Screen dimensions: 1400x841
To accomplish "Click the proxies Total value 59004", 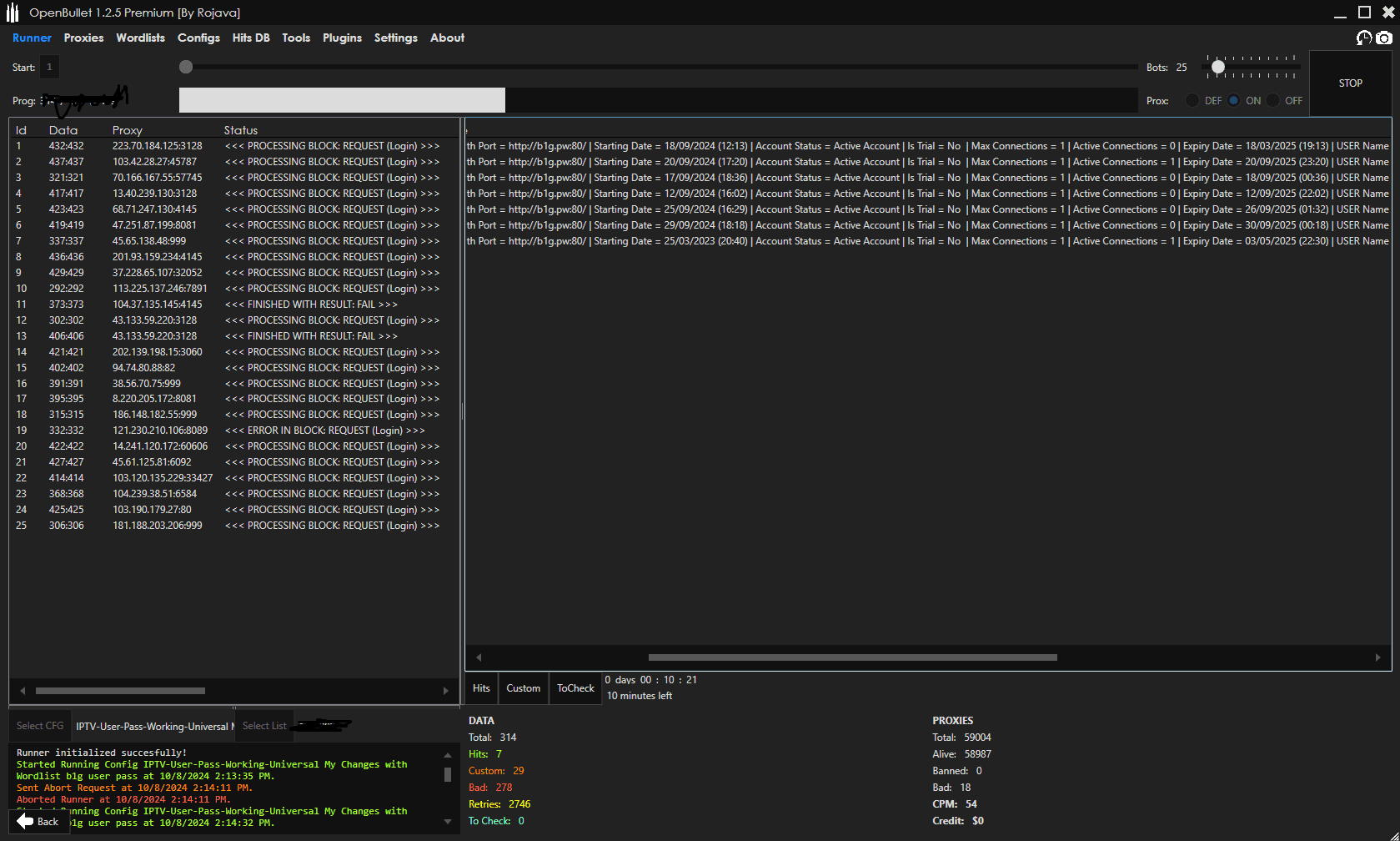I will coord(977,738).
